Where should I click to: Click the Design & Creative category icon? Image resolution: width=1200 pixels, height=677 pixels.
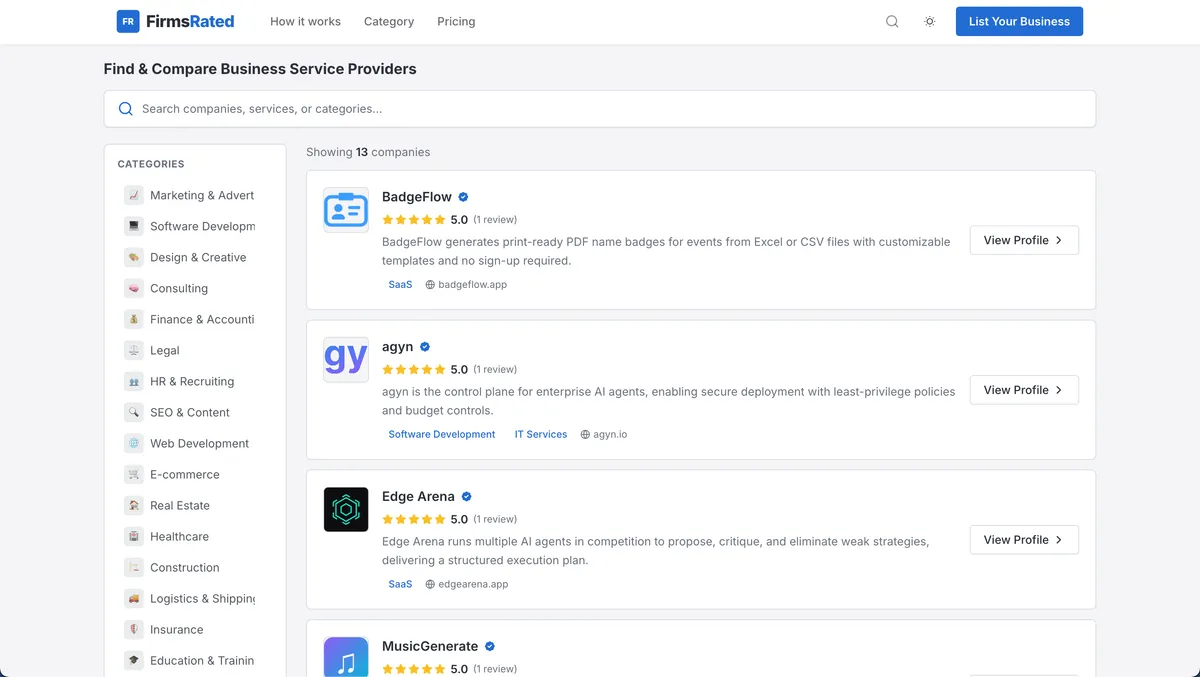pyautogui.click(x=134, y=257)
